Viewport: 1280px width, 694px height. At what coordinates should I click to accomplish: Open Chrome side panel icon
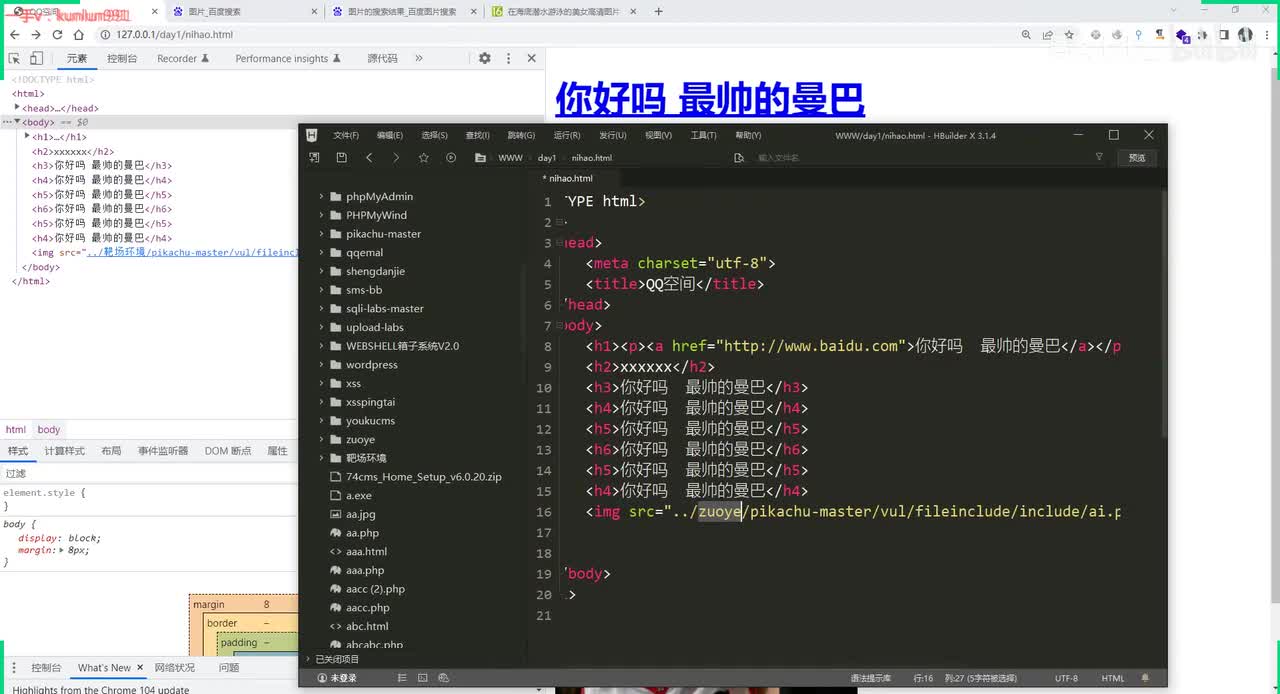[1224, 34]
